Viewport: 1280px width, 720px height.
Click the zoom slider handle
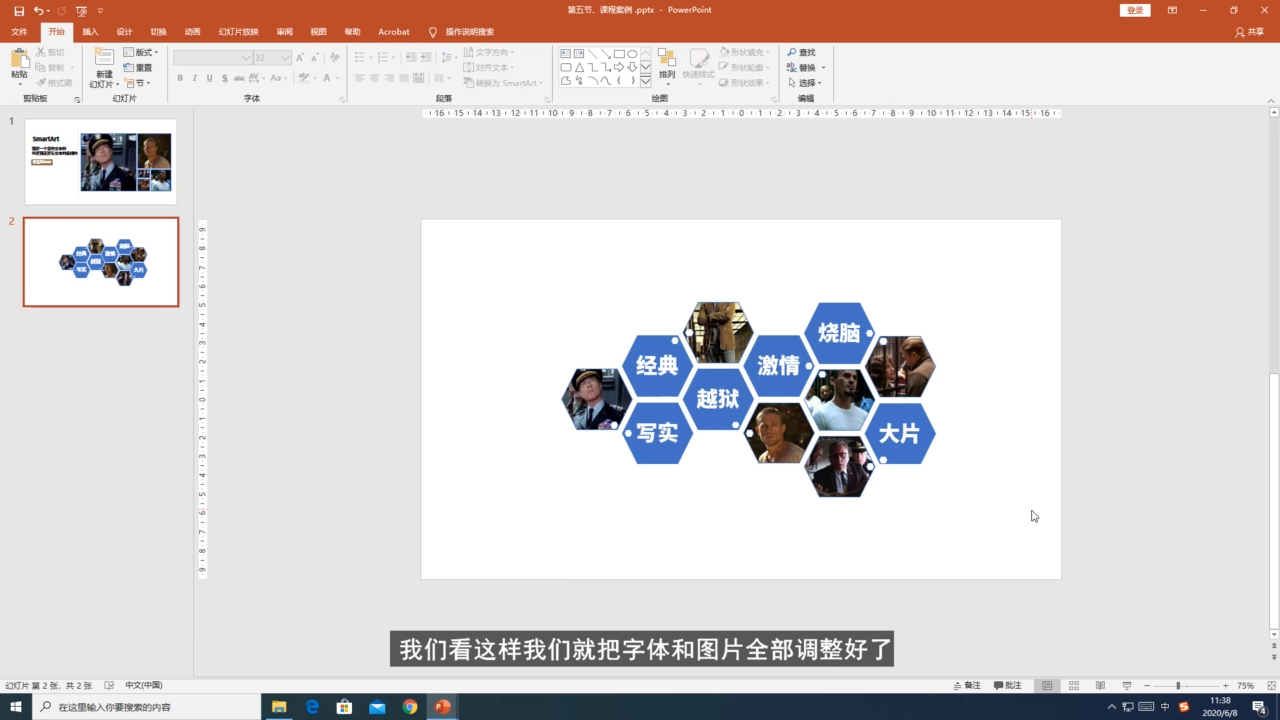point(1178,686)
